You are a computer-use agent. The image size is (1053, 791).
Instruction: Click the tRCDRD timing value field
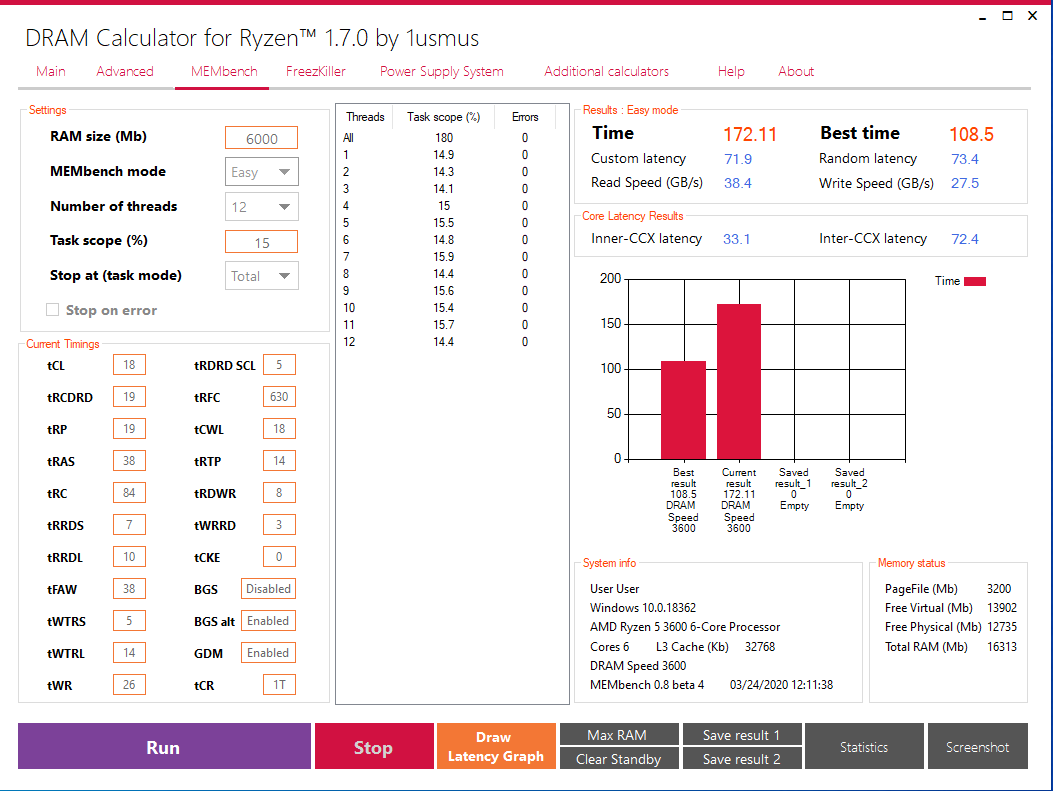pos(129,397)
